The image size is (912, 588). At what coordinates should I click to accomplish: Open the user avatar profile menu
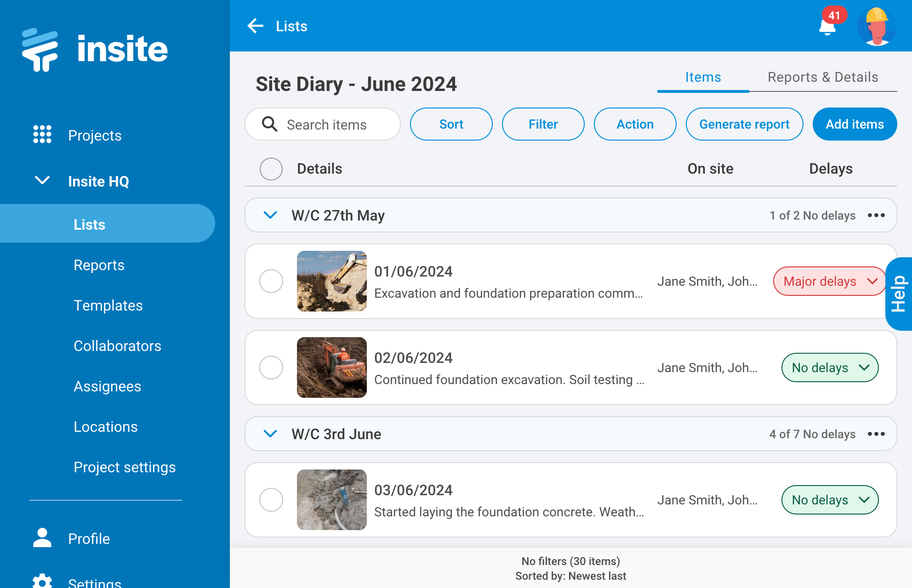(876, 26)
